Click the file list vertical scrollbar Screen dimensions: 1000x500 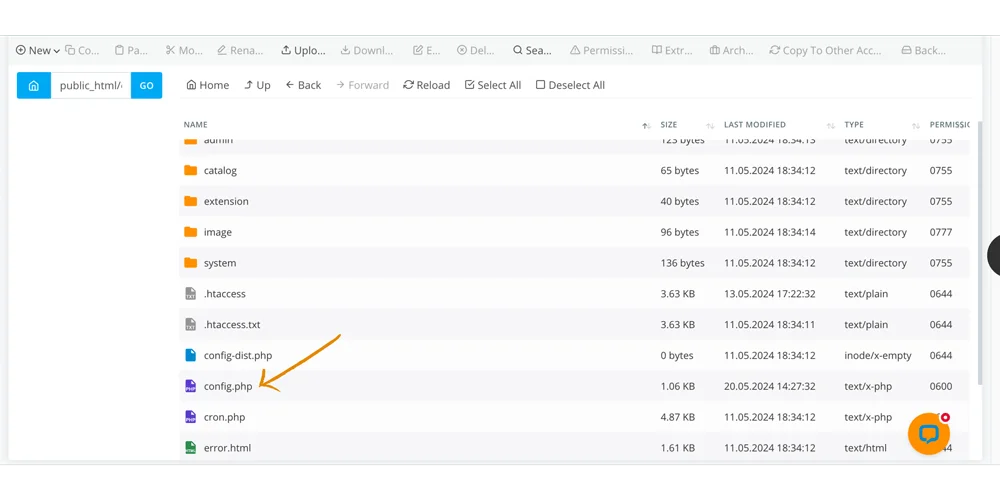tap(981, 252)
